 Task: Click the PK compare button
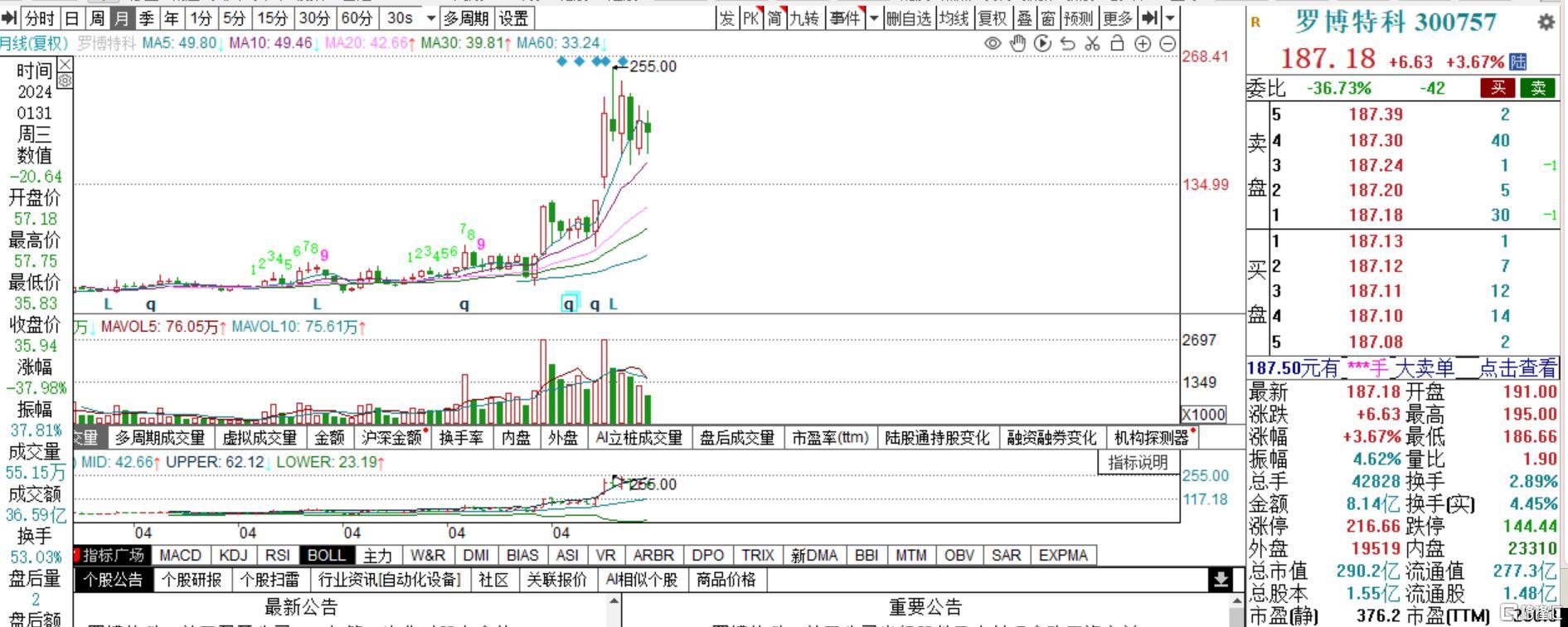click(751, 17)
